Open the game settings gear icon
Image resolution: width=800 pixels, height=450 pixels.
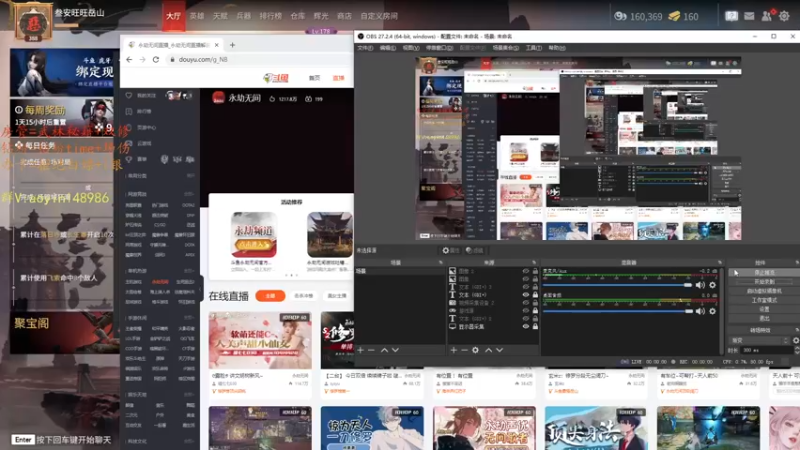tap(784, 16)
